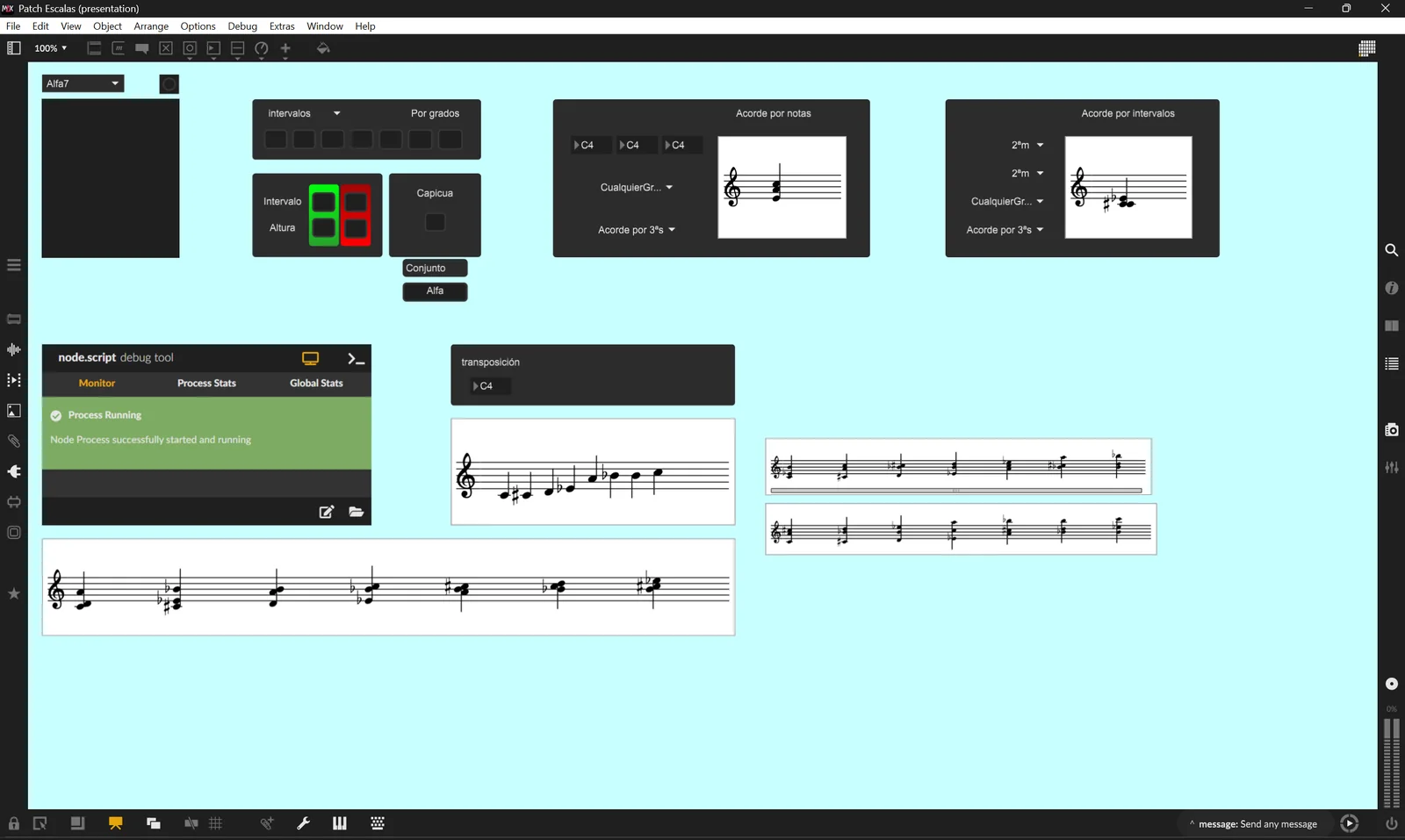This screenshot has width=1405, height=840.
Task: Open the Extras menu
Action: click(282, 26)
